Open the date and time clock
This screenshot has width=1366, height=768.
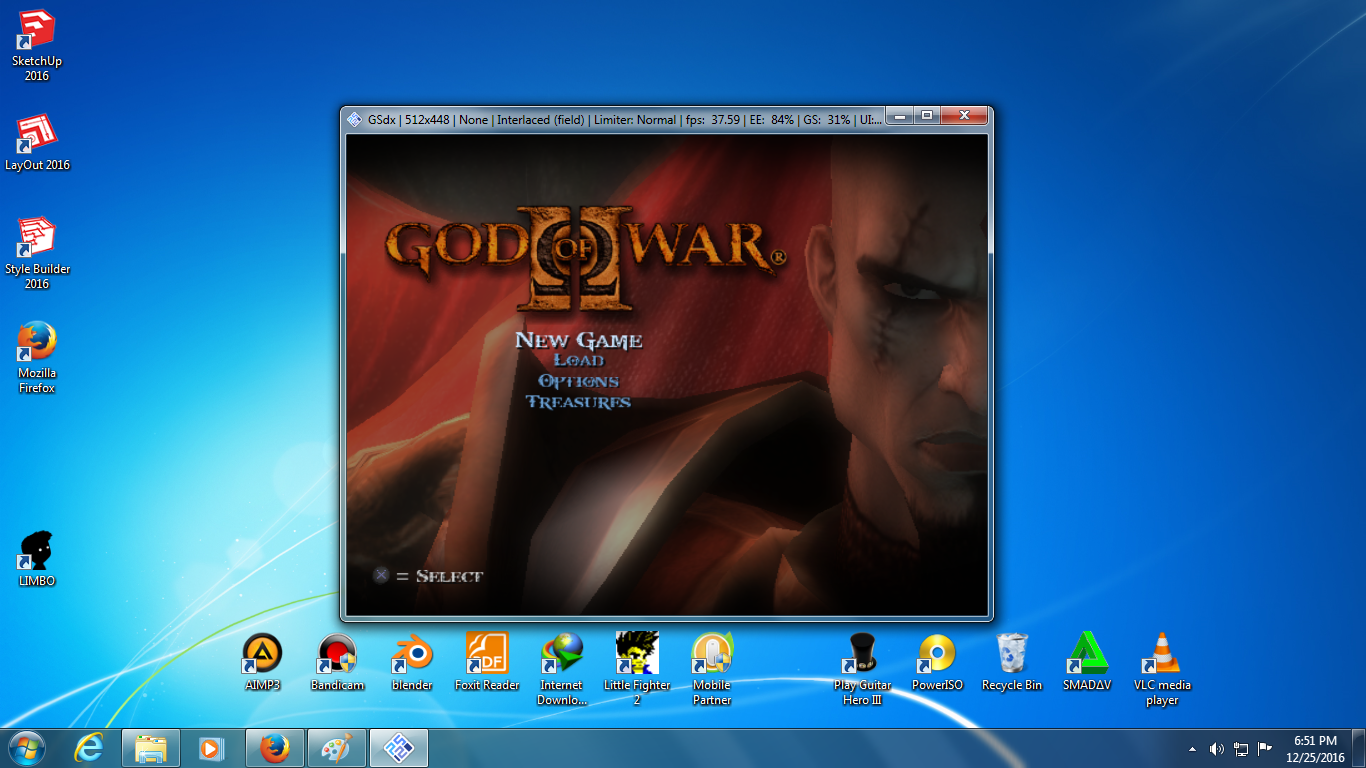[1316, 749]
